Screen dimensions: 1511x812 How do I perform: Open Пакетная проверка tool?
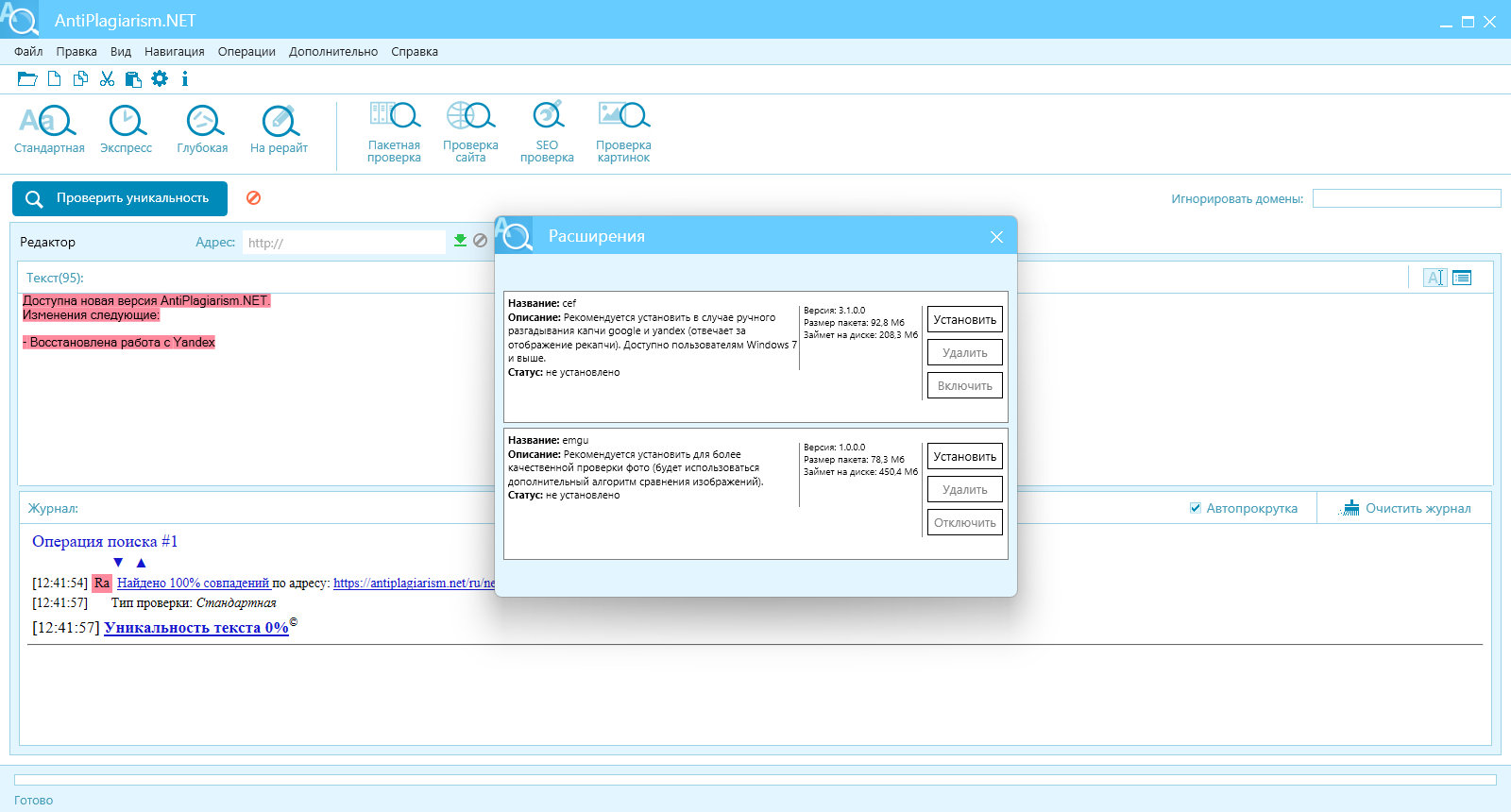point(394,132)
